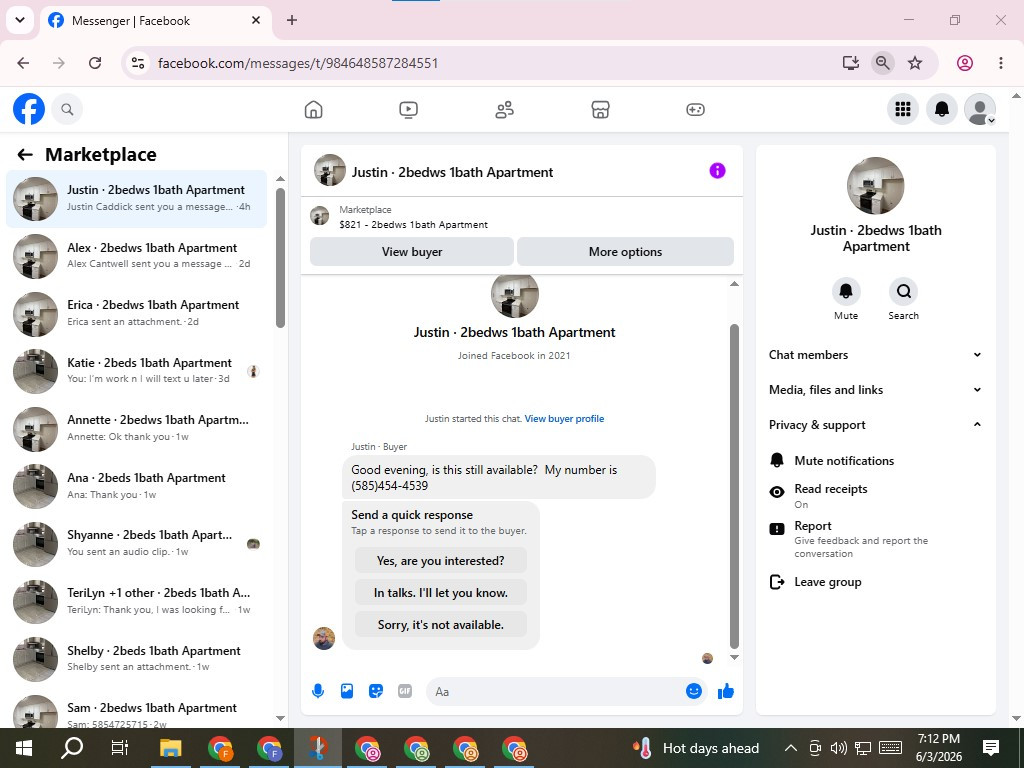Send quick response "Yes, are you interested?"
Image resolution: width=1024 pixels, height=768 pixels.
[x=441, y=560]
